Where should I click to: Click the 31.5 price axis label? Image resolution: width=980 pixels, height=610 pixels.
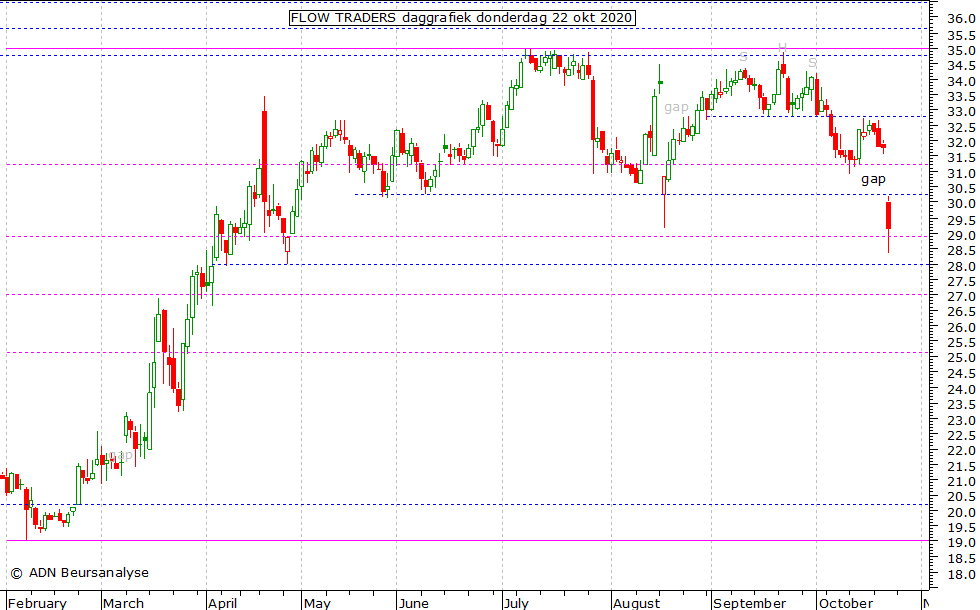coord(961,158)
